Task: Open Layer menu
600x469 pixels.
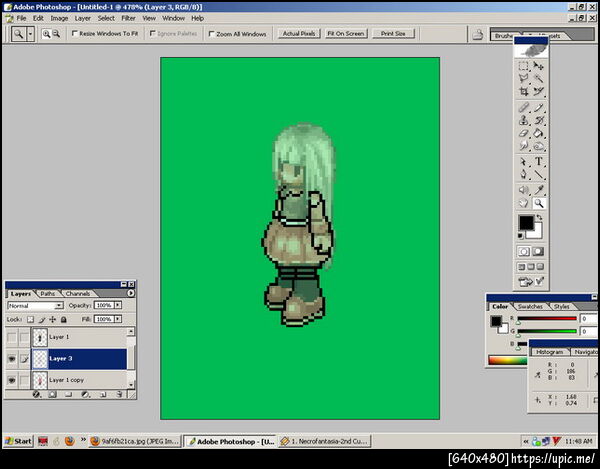Action: coord(83,18)
